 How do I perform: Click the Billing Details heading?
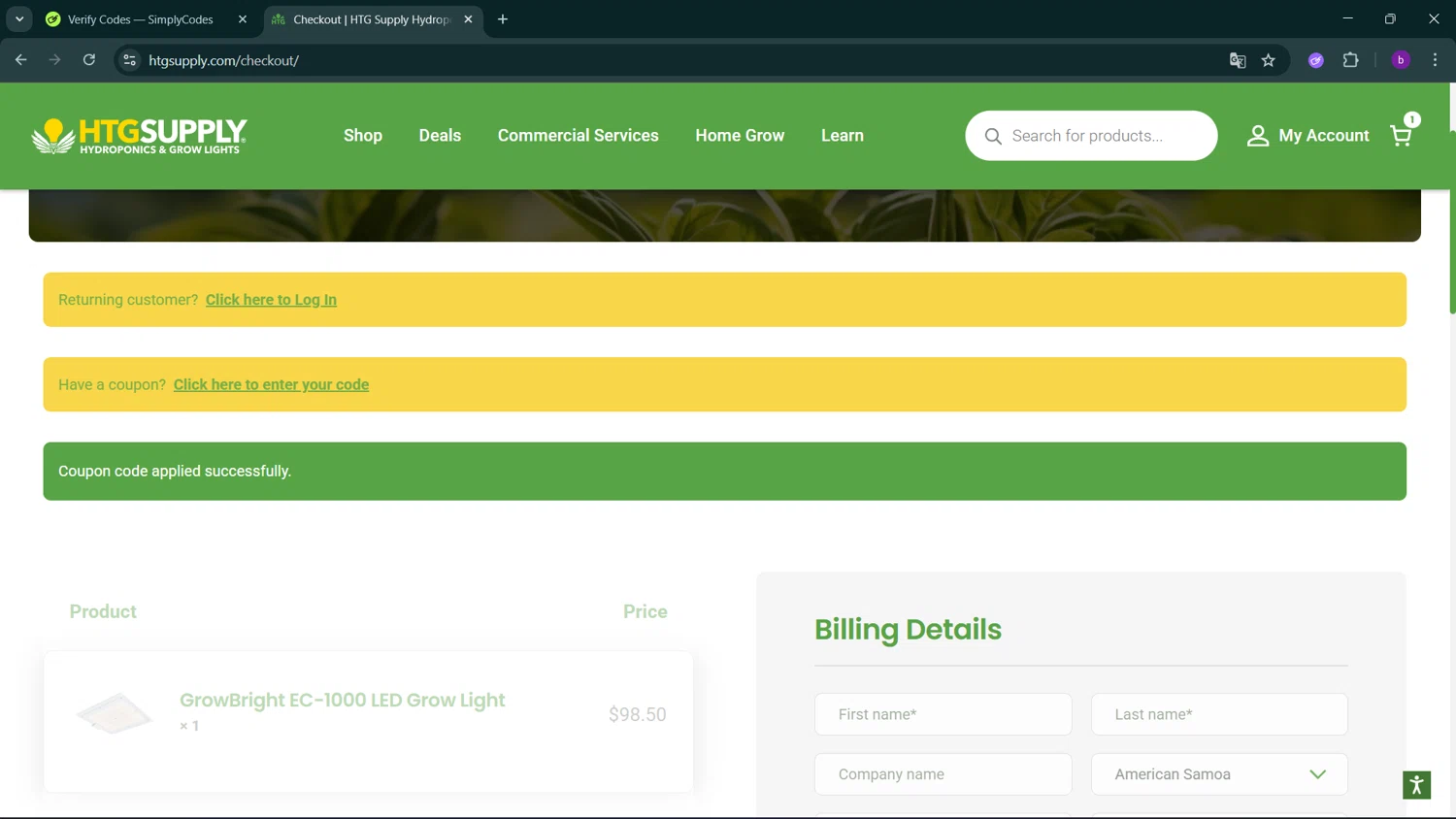(908, 630)
